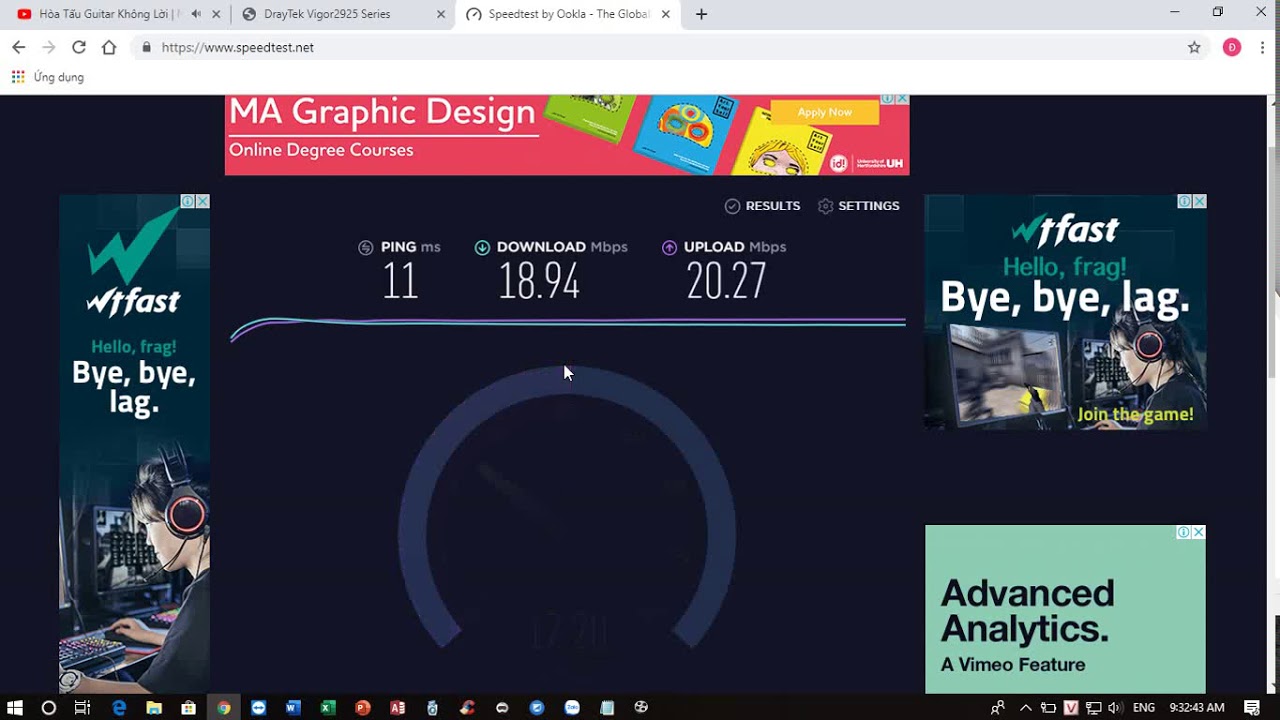1280x720 pixels.
Task: Close the left wtfast ad
Action: coord(203,201)
